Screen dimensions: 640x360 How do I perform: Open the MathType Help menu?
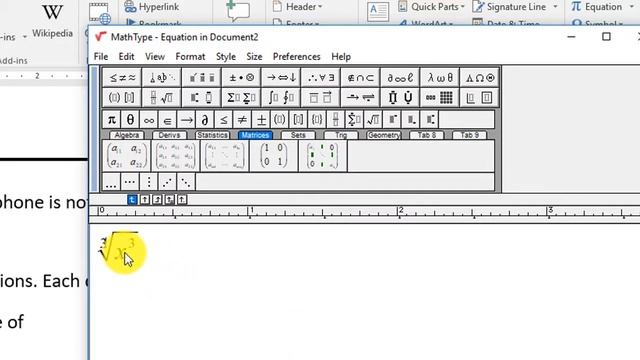341,57
